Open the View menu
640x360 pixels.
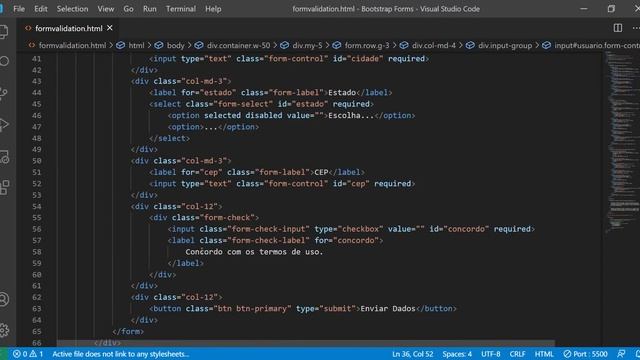point(106,9)
